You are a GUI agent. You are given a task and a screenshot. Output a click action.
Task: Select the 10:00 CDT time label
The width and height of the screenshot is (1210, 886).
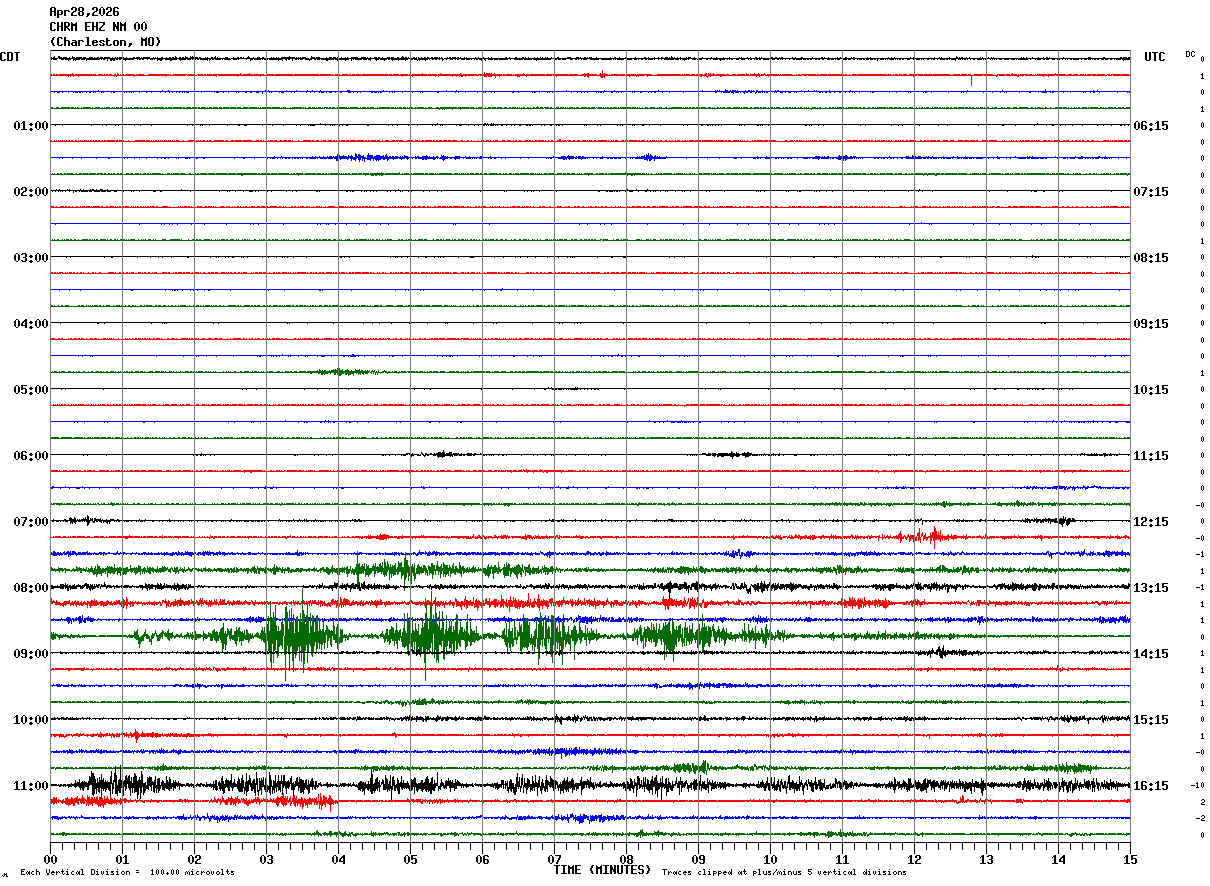point(31,720)
